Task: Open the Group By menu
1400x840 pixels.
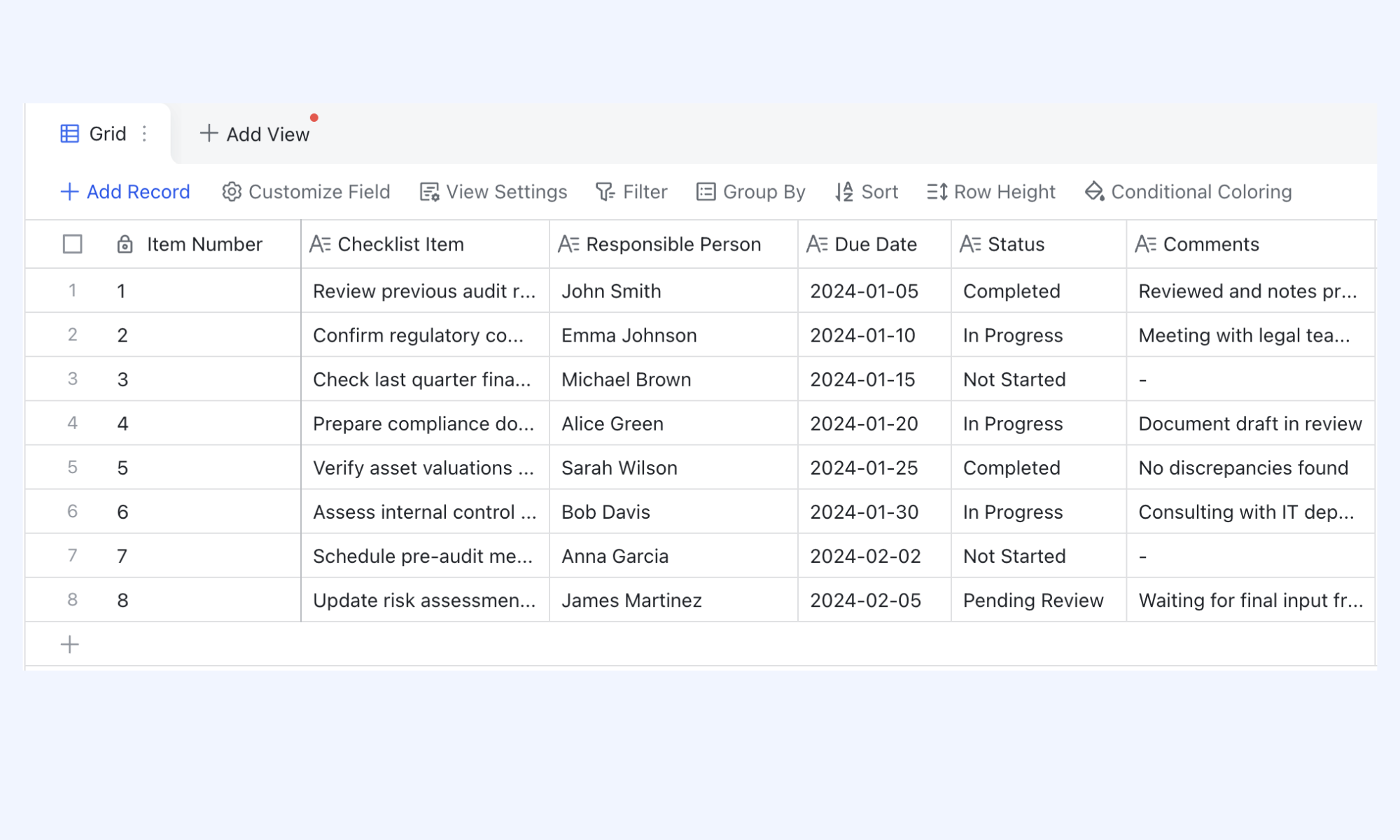Action: pos(751,192)
